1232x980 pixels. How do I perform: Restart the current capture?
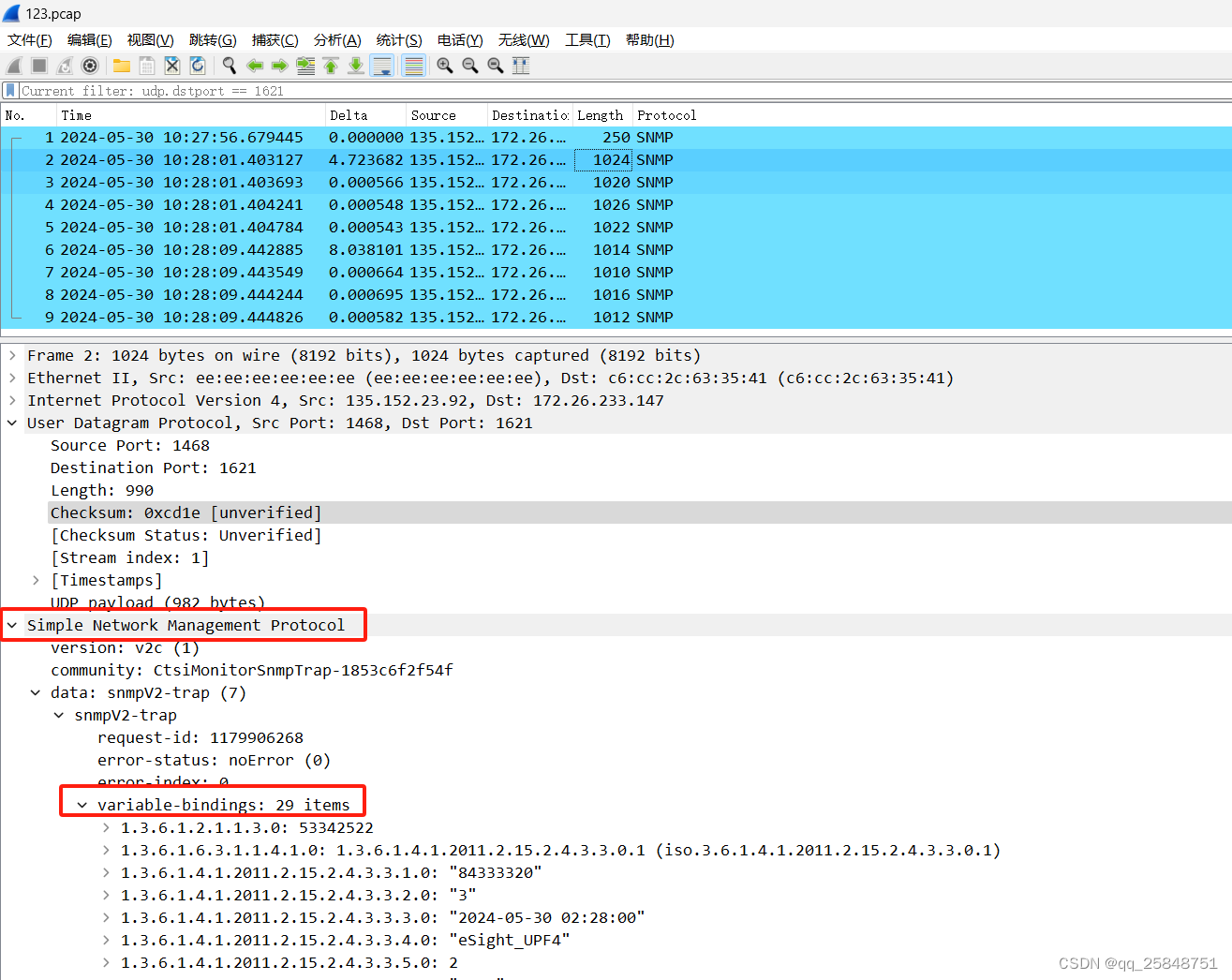coord(62,65)
